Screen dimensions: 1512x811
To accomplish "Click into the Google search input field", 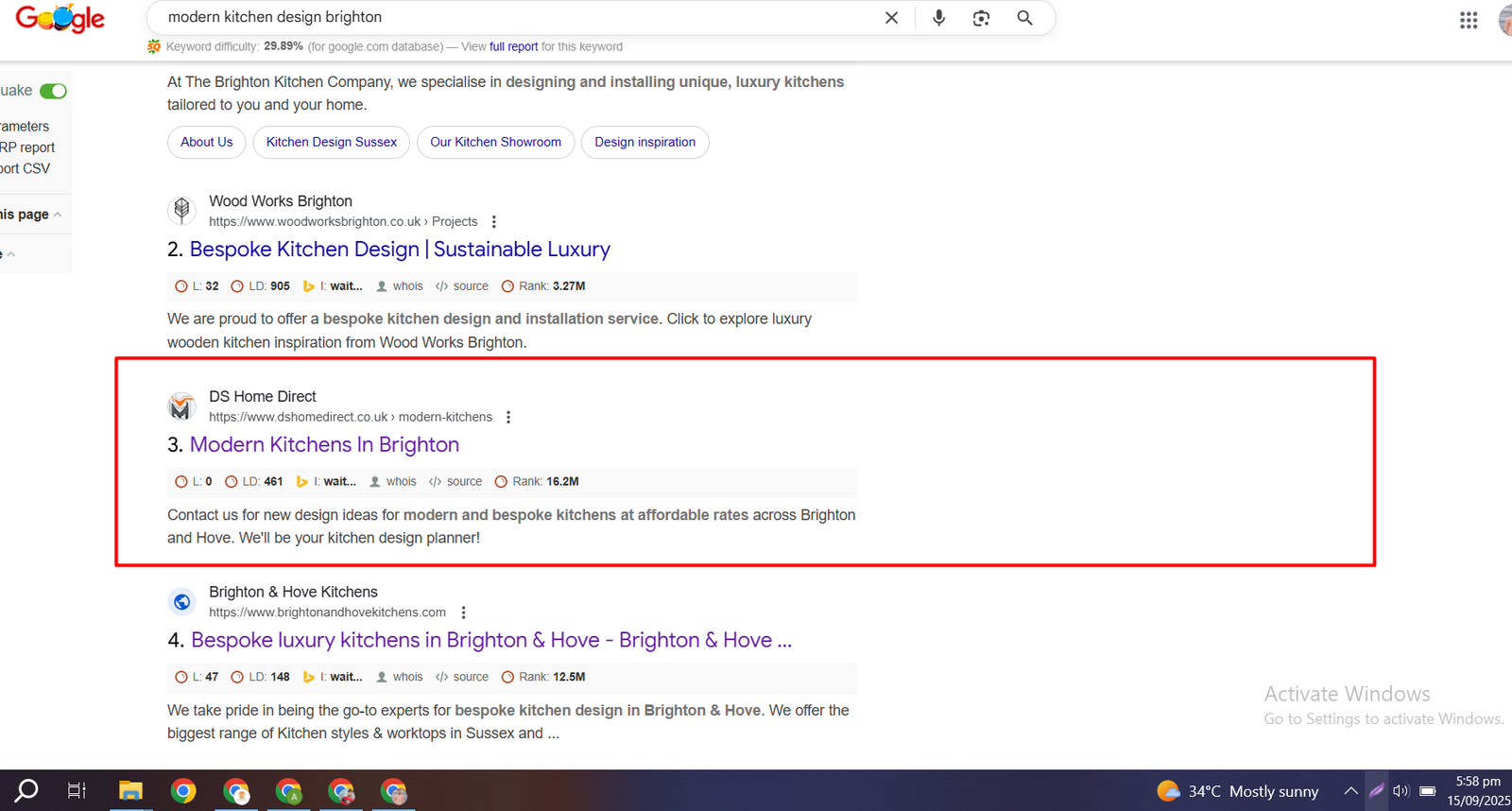I will [510, 18].
